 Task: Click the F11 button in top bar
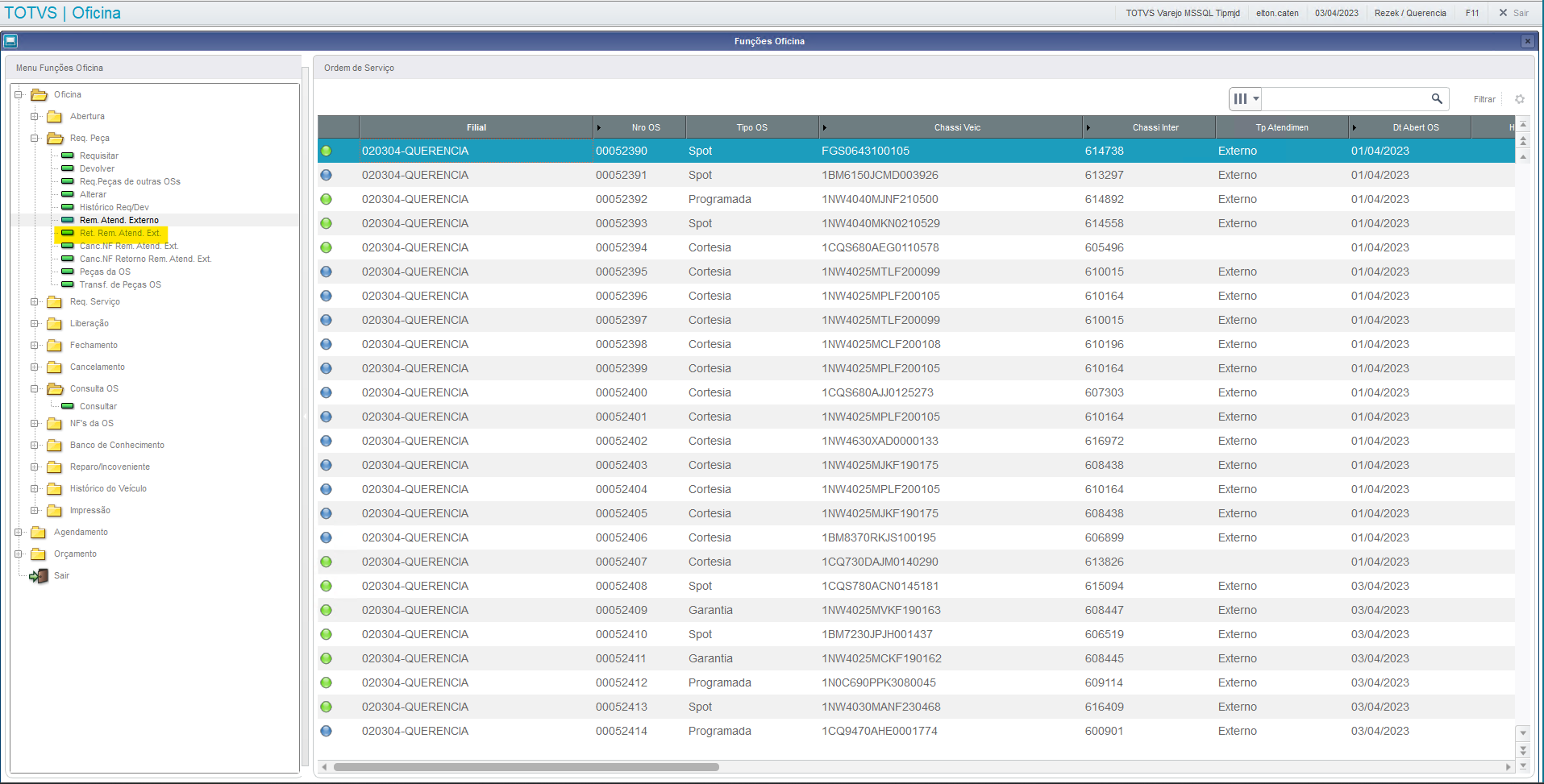(1472, 13)
